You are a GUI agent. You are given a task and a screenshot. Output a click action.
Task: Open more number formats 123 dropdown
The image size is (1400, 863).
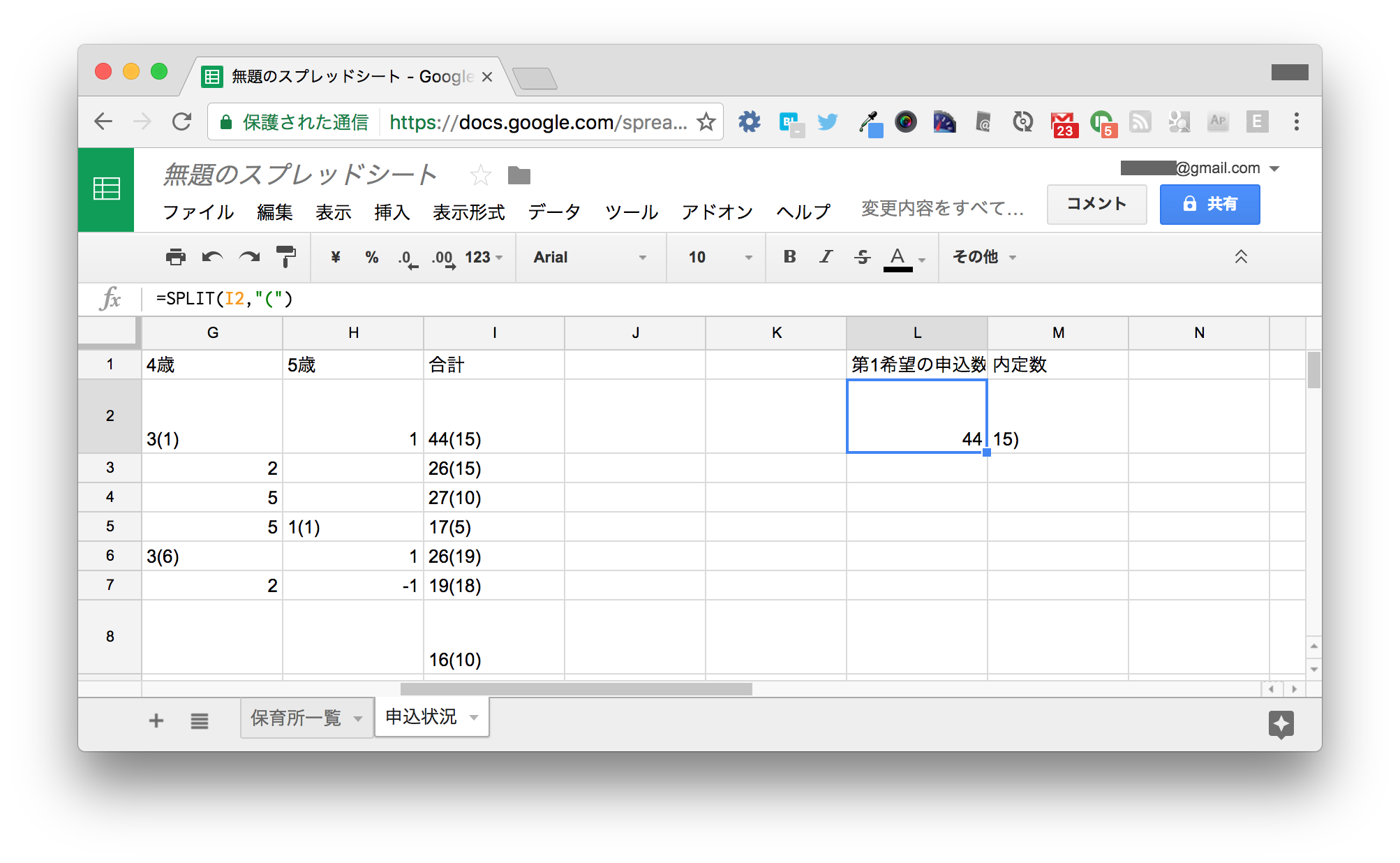click(x=484, y=257)
